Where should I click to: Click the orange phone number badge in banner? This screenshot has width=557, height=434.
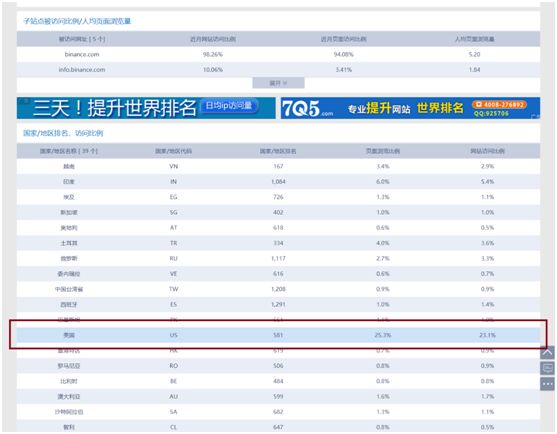[x=499, y=104]
